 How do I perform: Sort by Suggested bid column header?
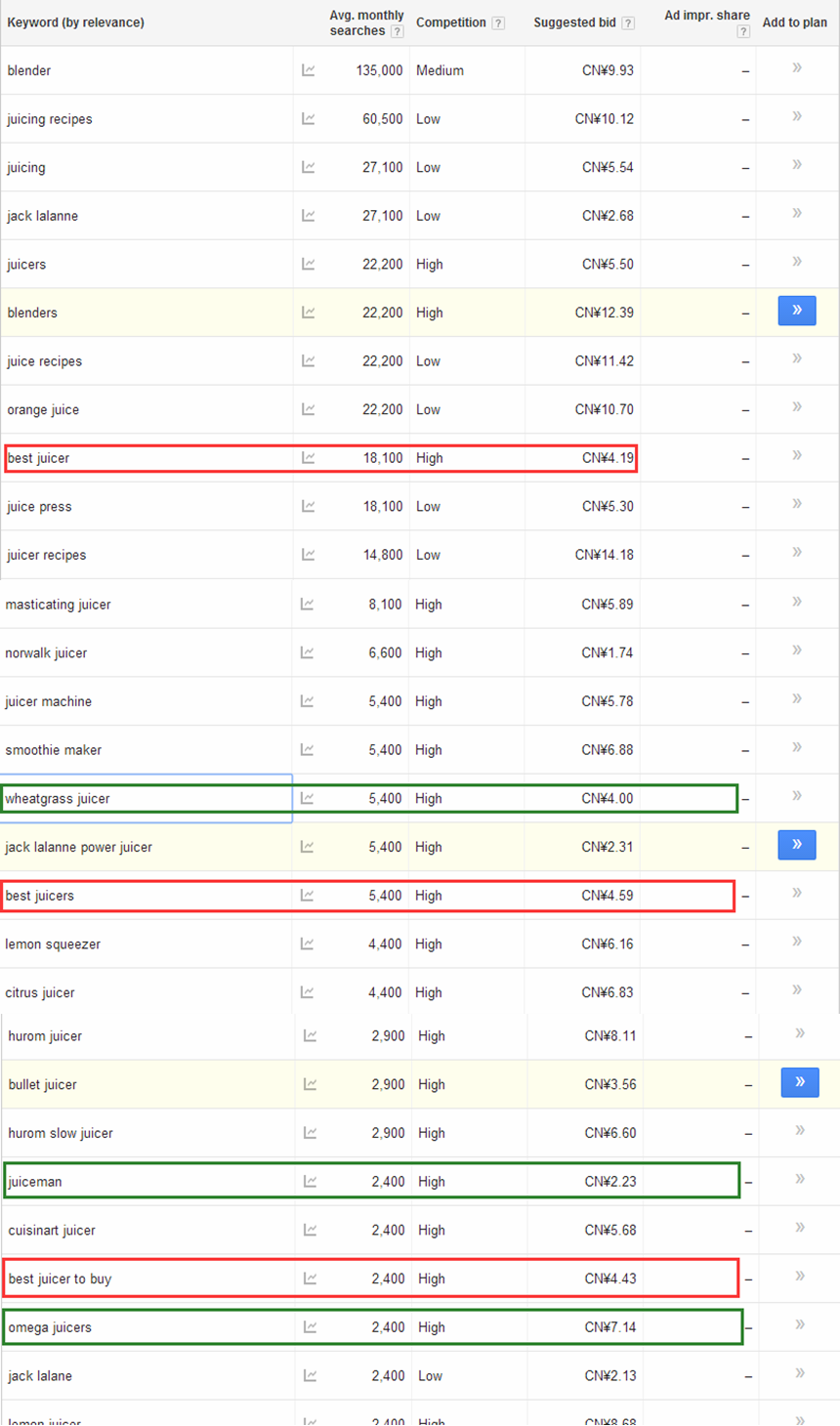click(574, 22)
